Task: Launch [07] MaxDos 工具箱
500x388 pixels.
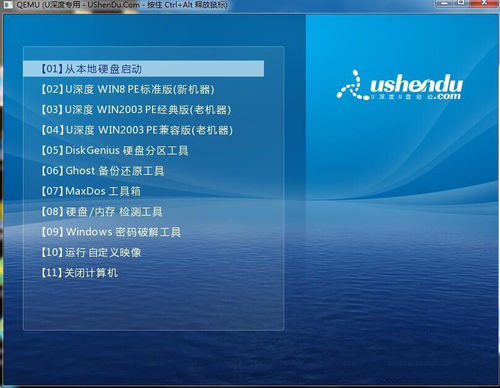Action: [x=91, y=191]
